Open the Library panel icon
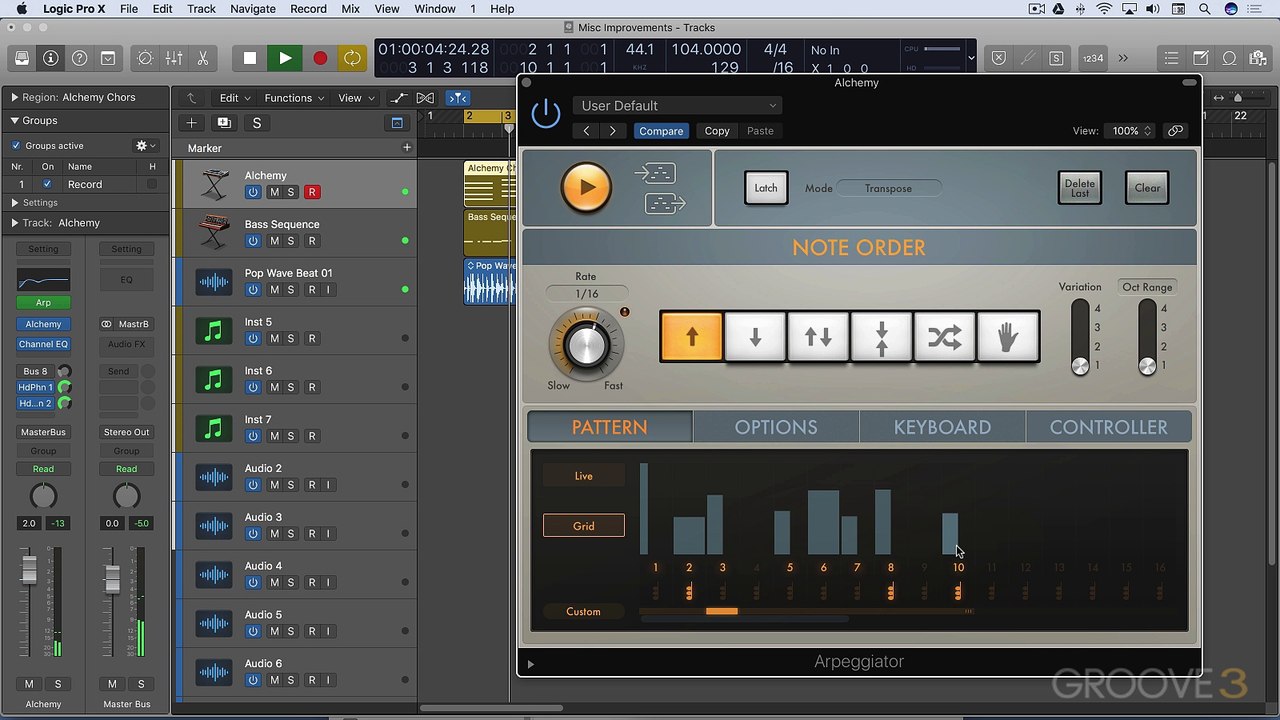 [x=22, y=58]
